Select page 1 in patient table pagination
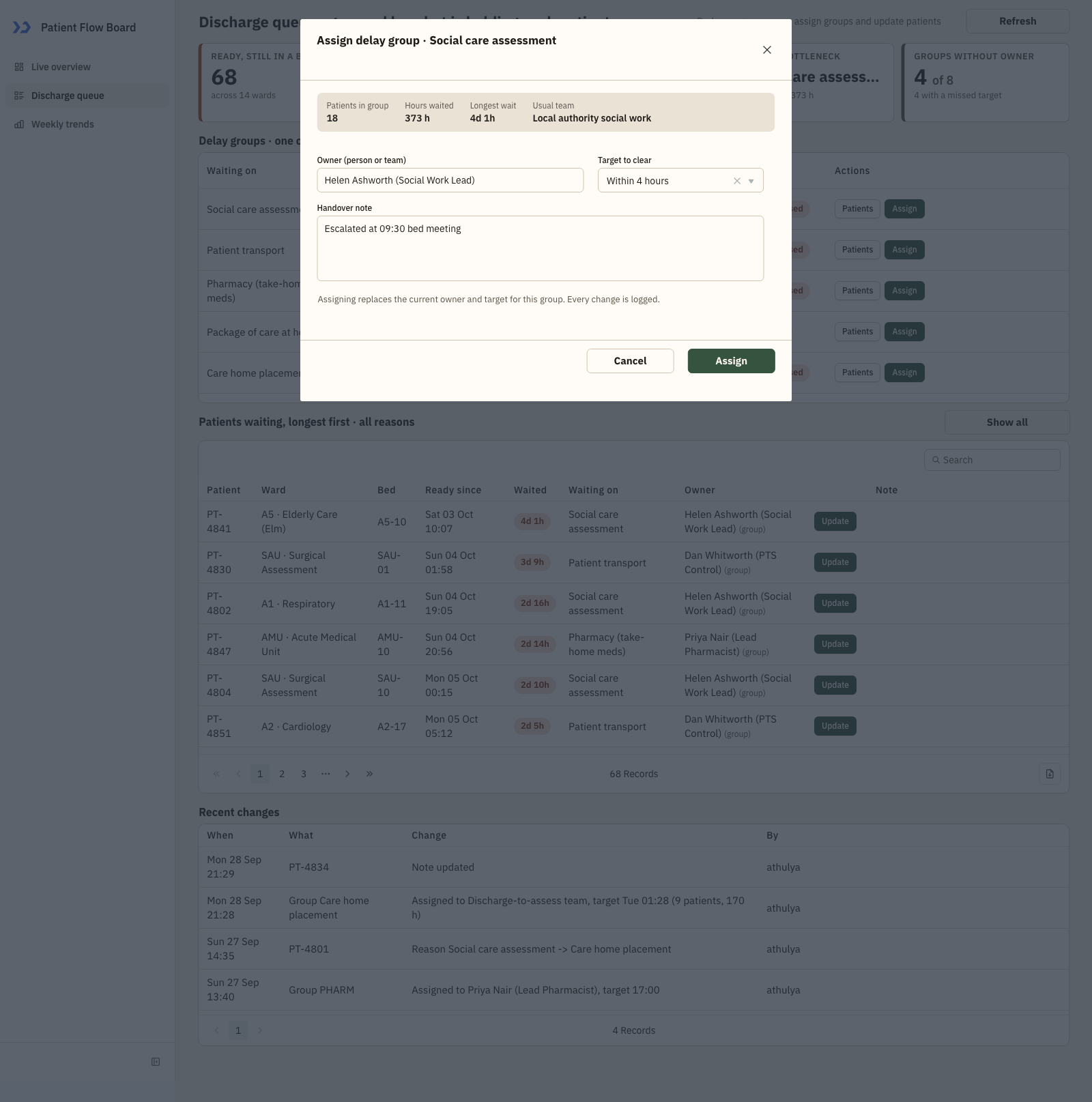The width and height of the screenshot is (1092, 1102). [x=260, y=774]
